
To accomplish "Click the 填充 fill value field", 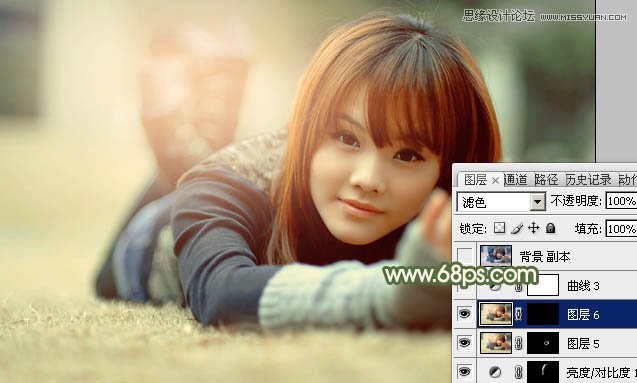I will click(621, 229).
